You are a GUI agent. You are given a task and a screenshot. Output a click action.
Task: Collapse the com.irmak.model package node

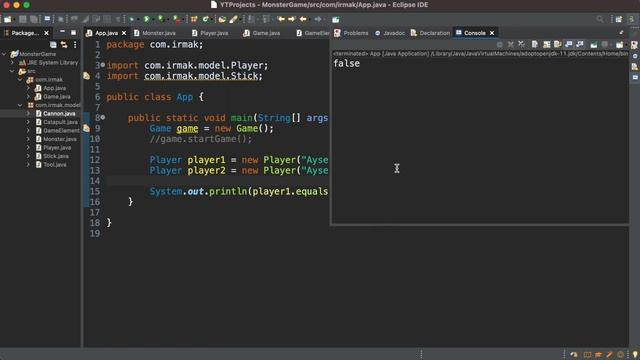pos(20,105)
